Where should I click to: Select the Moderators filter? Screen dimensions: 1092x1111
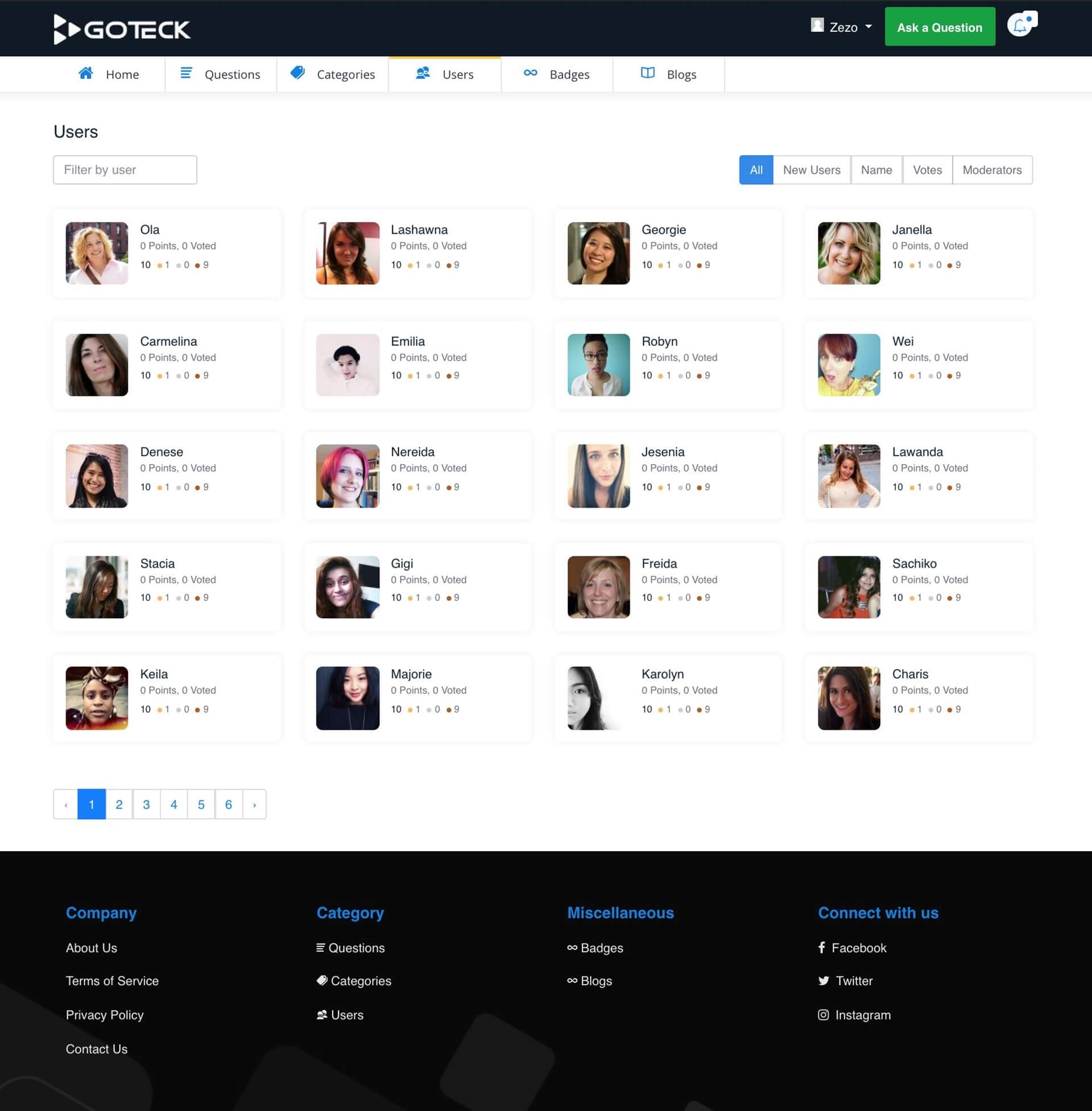992,170
